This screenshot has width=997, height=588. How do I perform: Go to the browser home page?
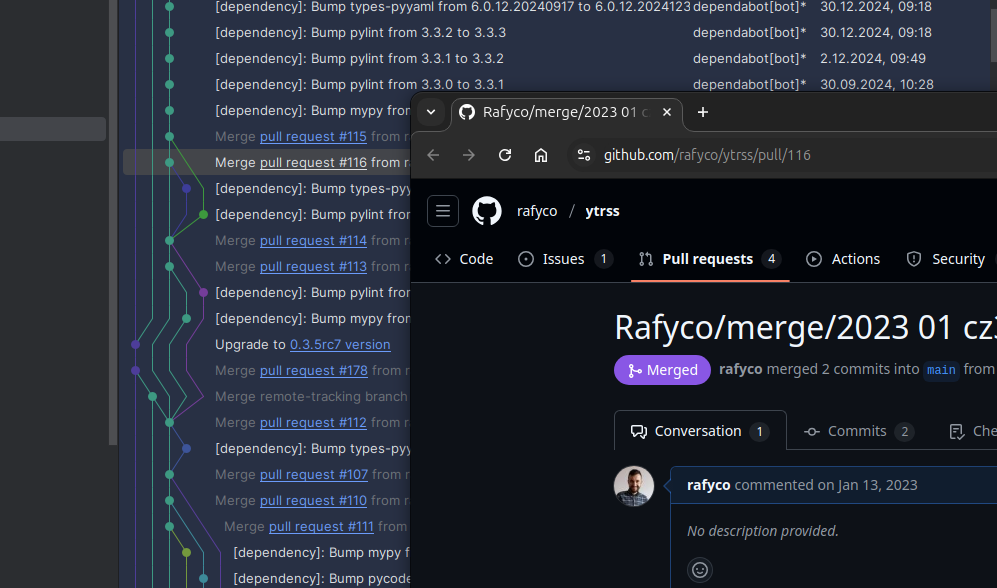(541, 155)
